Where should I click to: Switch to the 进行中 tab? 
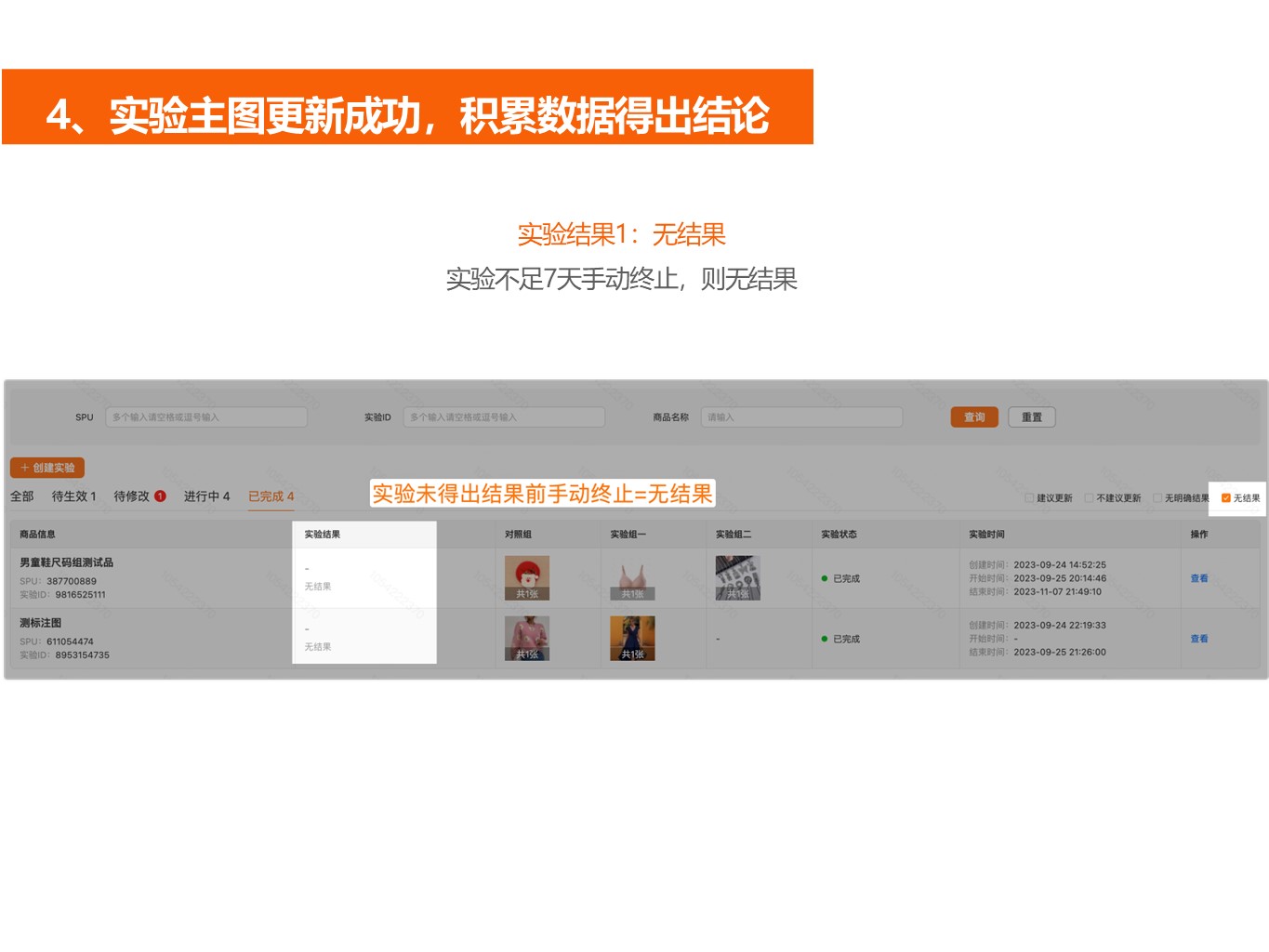pyautogui.click(x=206, y=496)
